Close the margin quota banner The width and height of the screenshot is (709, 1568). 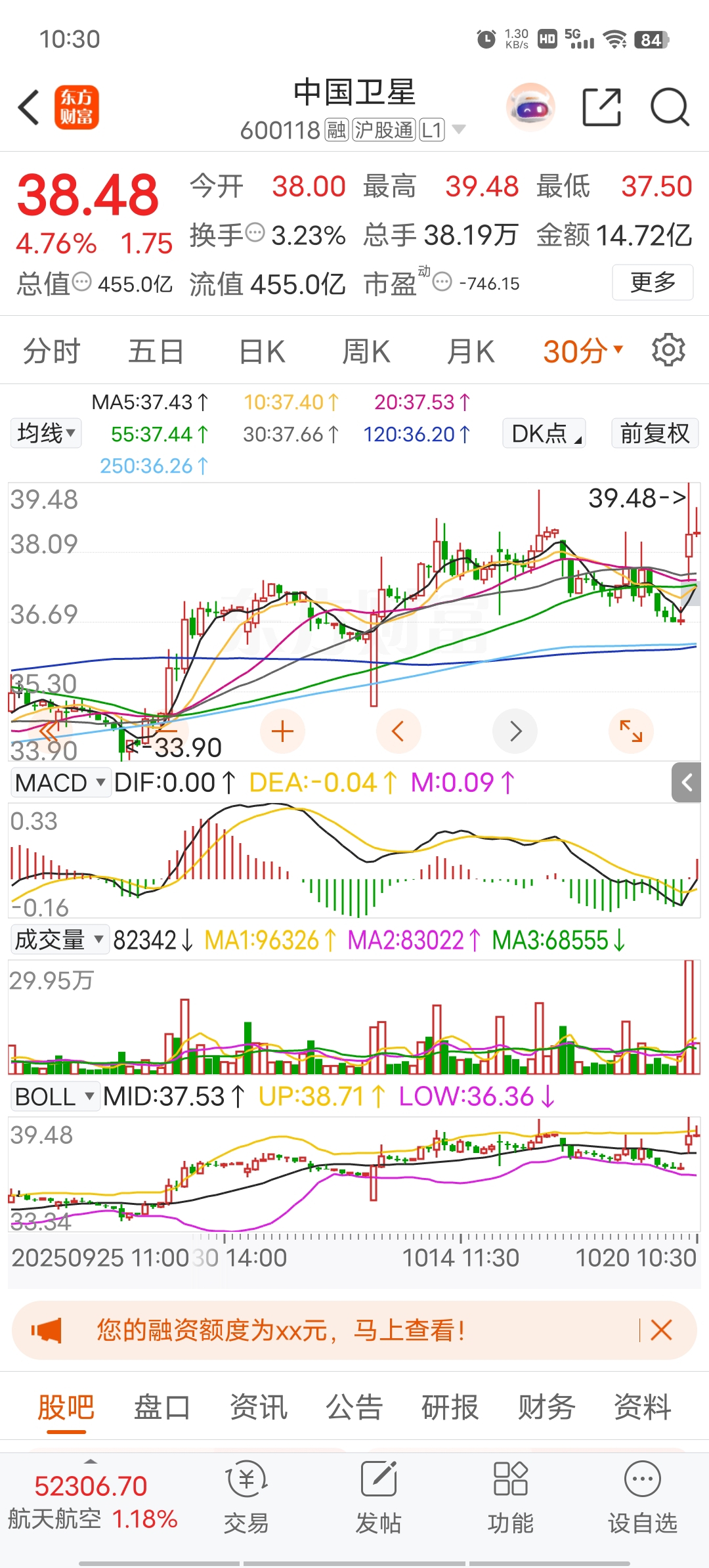click(x=661, y=1330)
